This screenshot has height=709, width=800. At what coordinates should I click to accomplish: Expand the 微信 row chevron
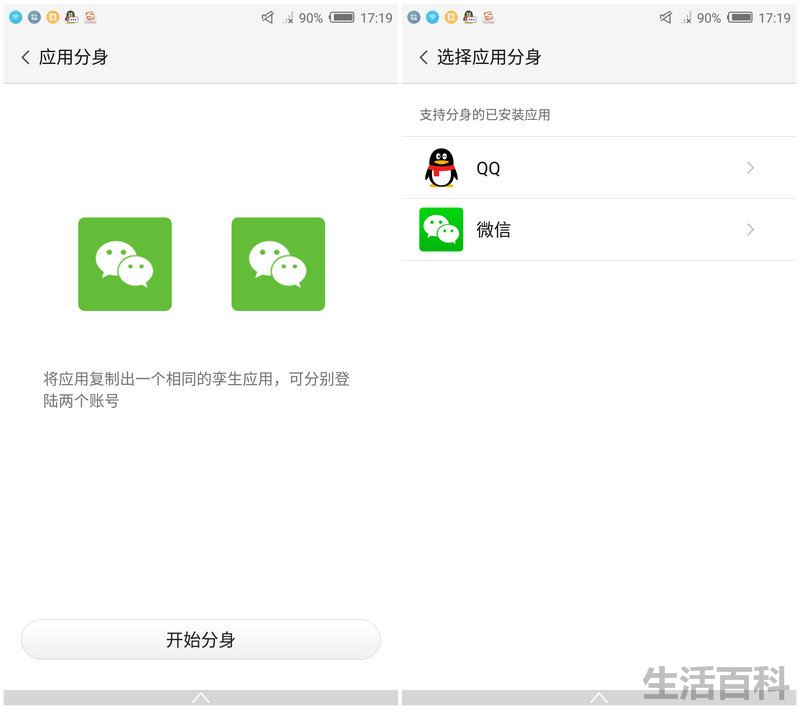click(750, 230)
